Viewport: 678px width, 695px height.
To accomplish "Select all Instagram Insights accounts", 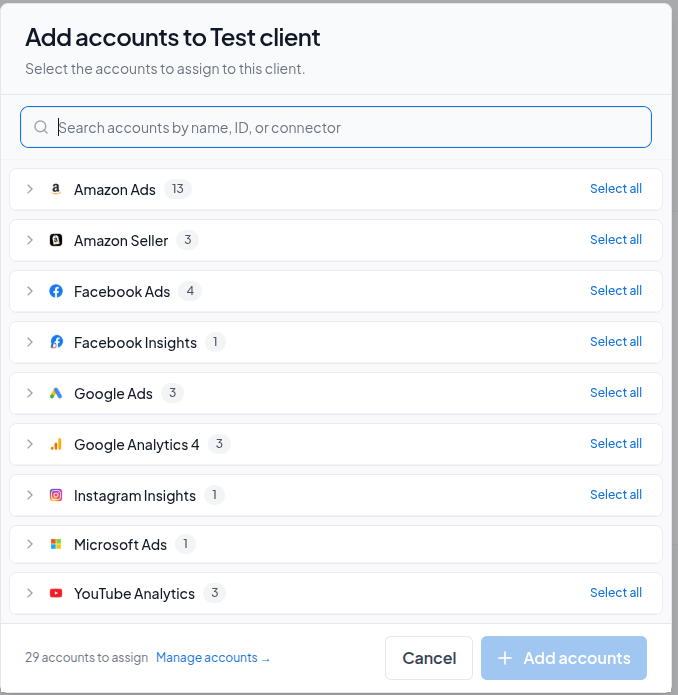I will [x=616, y=495].
